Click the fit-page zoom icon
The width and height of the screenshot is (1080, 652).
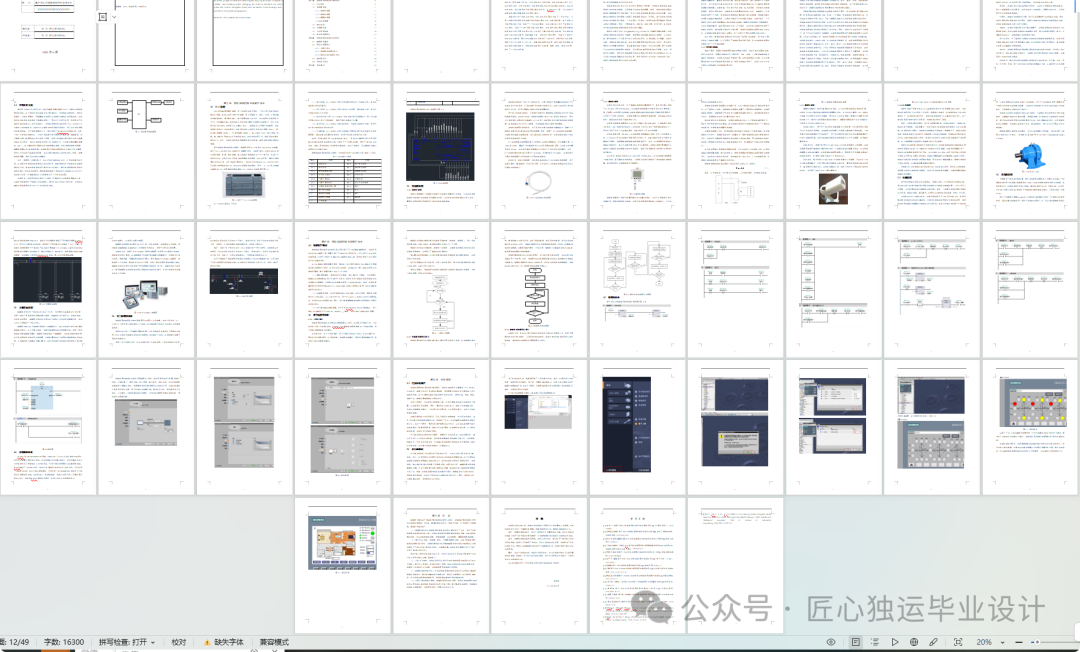[x=958, y=642]
